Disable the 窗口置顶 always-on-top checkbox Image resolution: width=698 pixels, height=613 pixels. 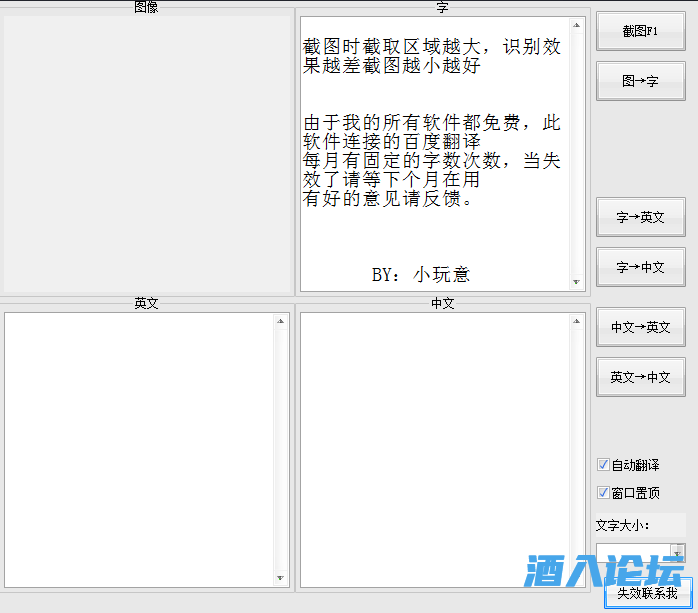[x=603, y=493]
